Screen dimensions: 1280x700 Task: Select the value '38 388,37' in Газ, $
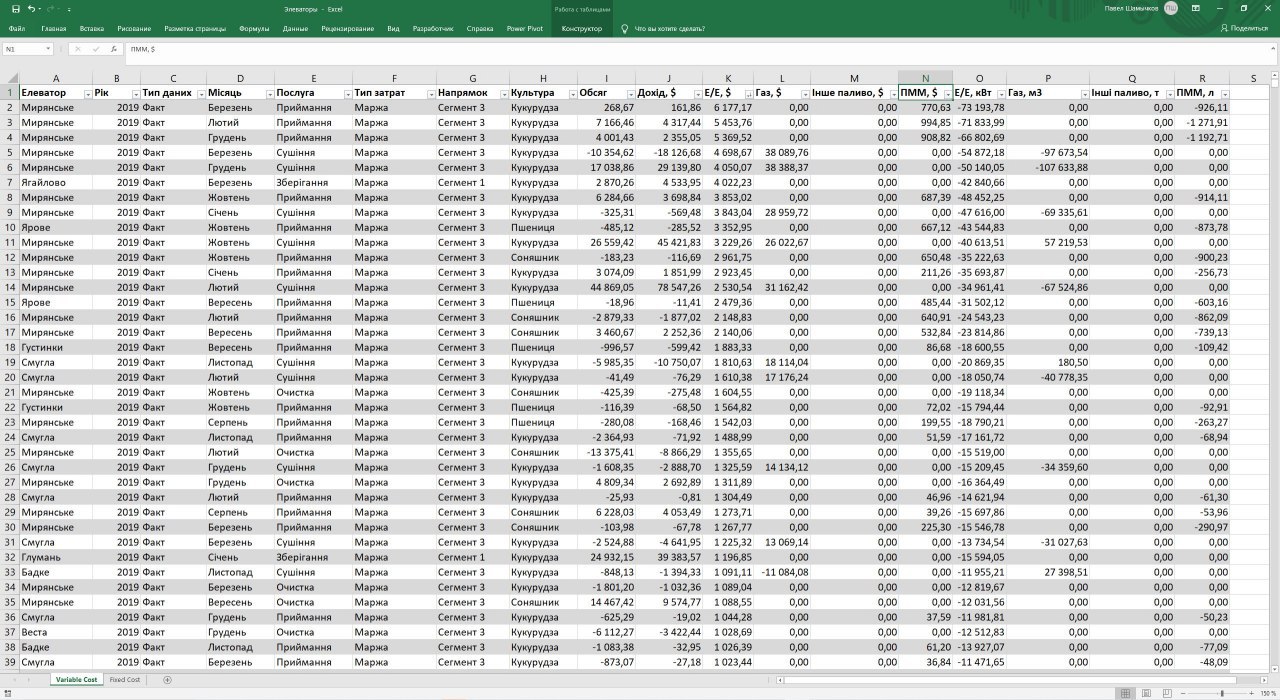[782, 168]
